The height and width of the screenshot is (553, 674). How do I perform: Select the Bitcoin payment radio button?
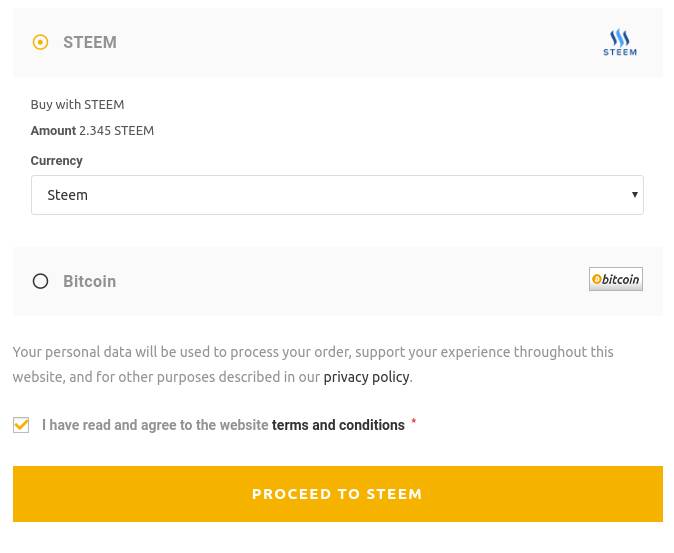click(40, 281)
